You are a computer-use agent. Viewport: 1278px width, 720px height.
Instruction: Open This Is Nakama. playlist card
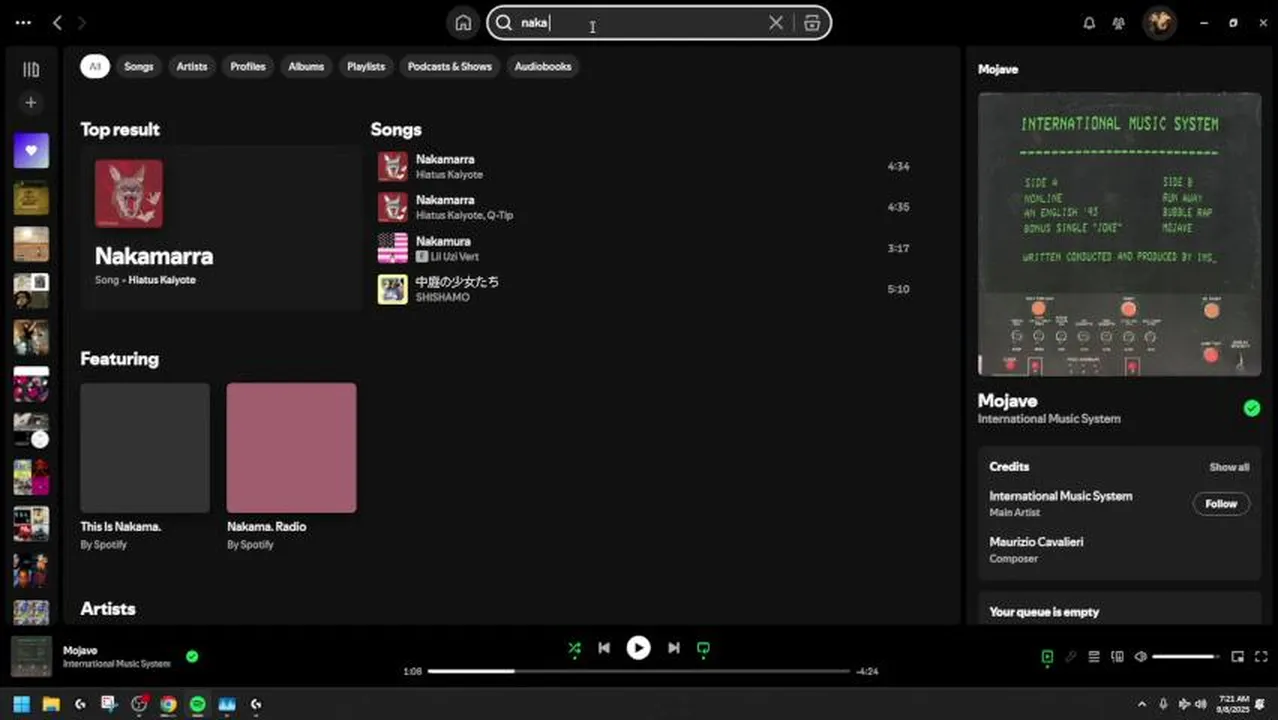[145, 466]
